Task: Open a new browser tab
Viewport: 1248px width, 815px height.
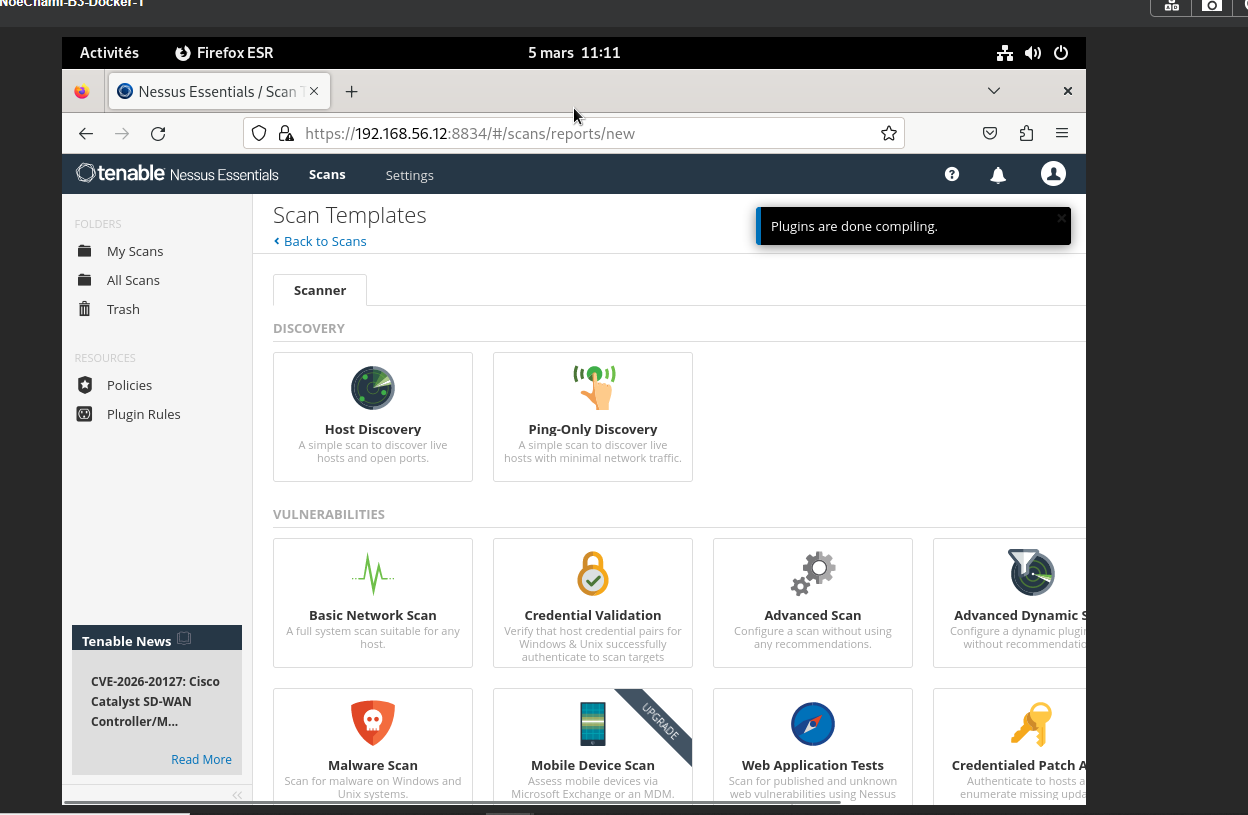Action: click(351, 91)
